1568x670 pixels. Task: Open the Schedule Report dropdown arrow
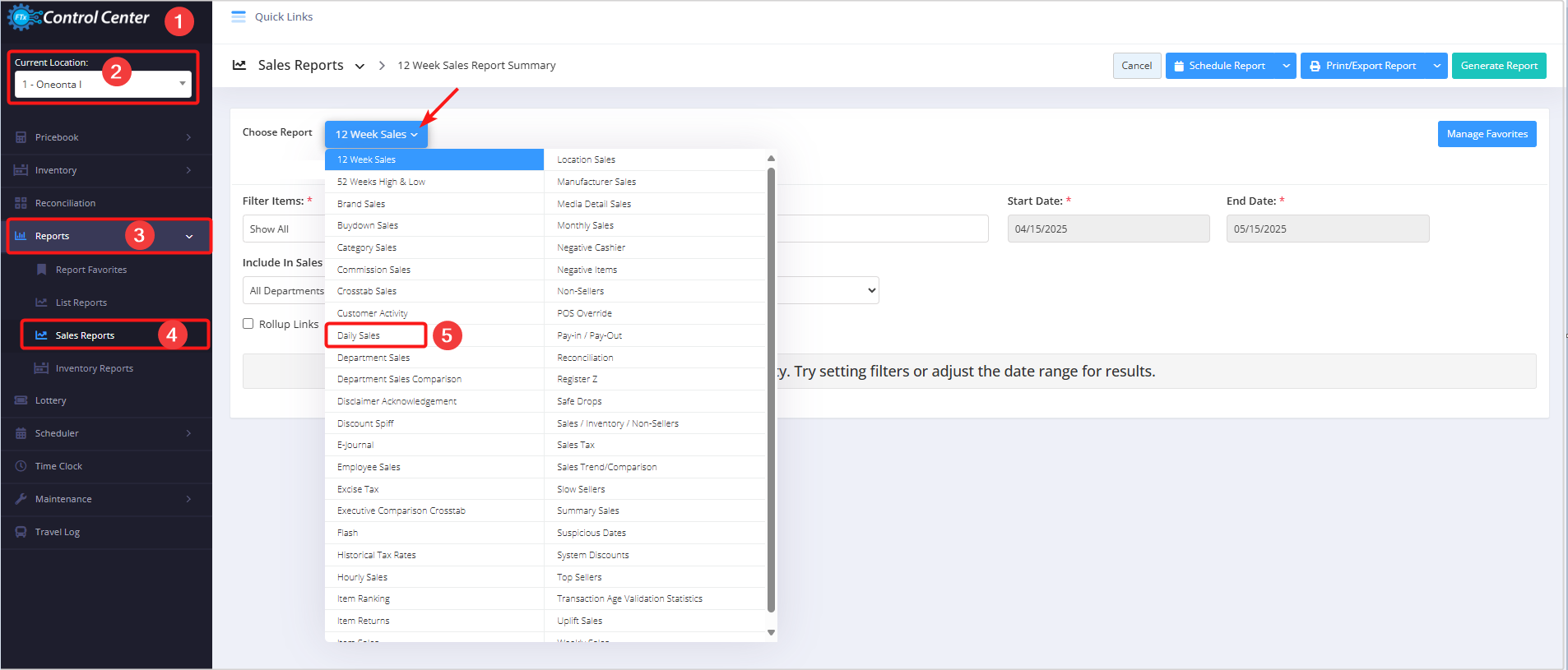[x=1286, y=66]
